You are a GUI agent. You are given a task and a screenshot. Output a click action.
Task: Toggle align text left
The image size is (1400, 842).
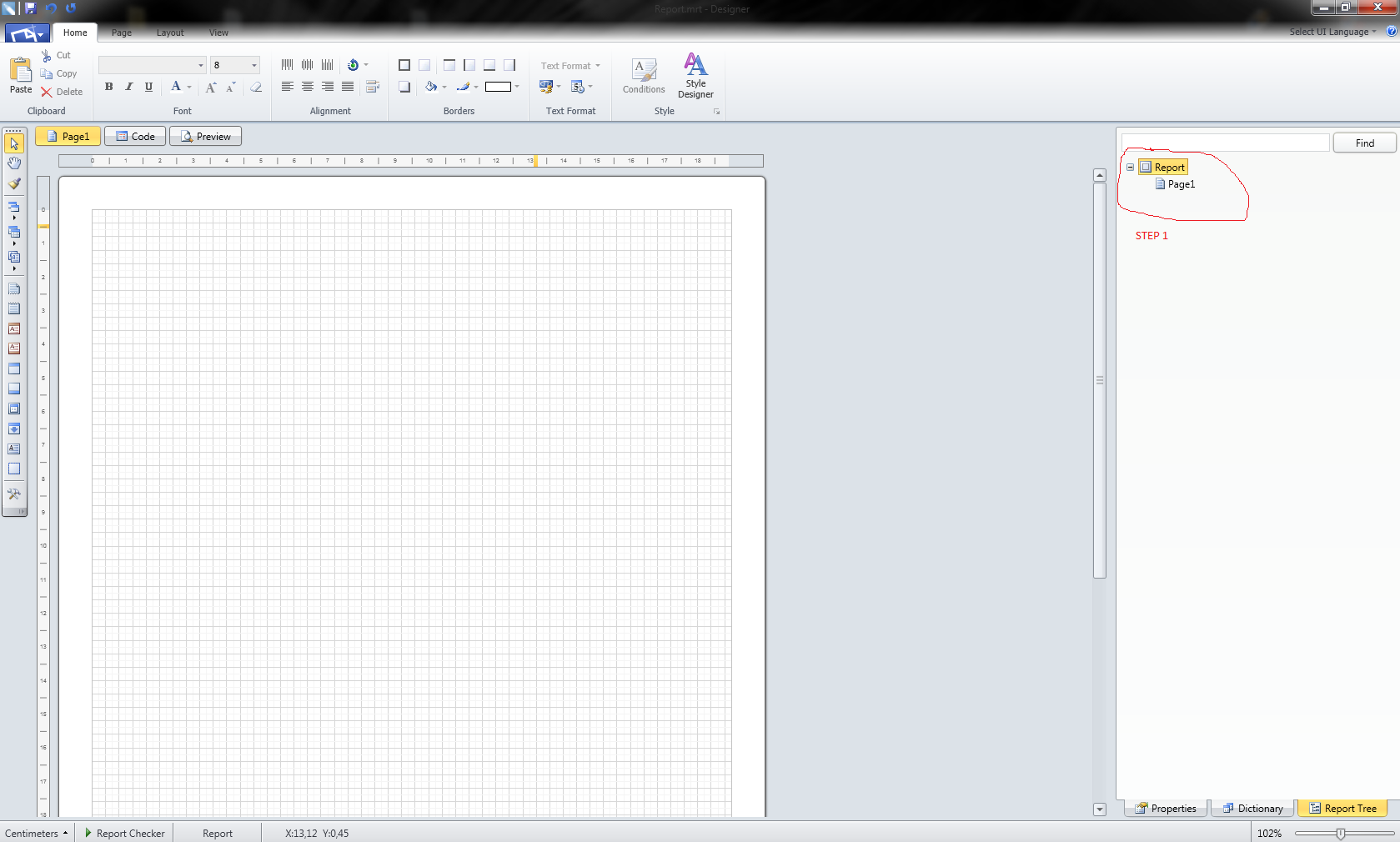tap(288, 87)
